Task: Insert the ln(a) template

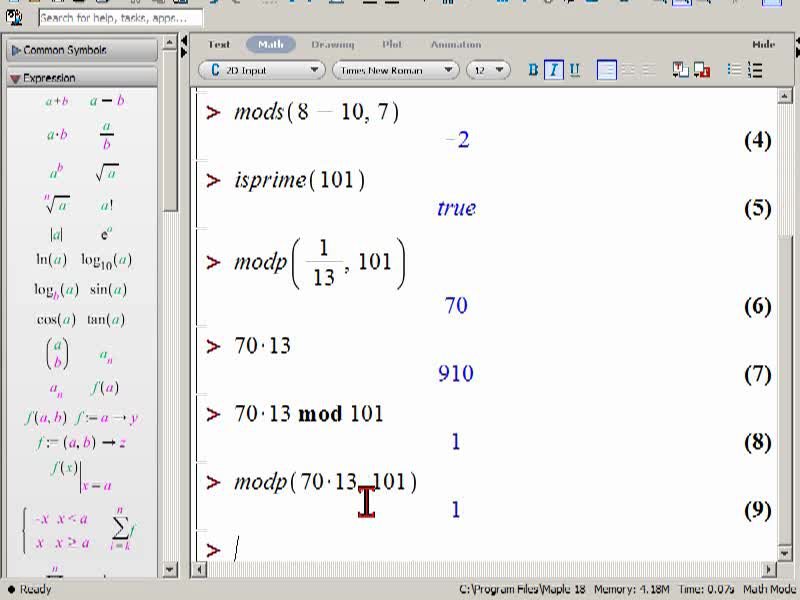Action: point(51,260)
